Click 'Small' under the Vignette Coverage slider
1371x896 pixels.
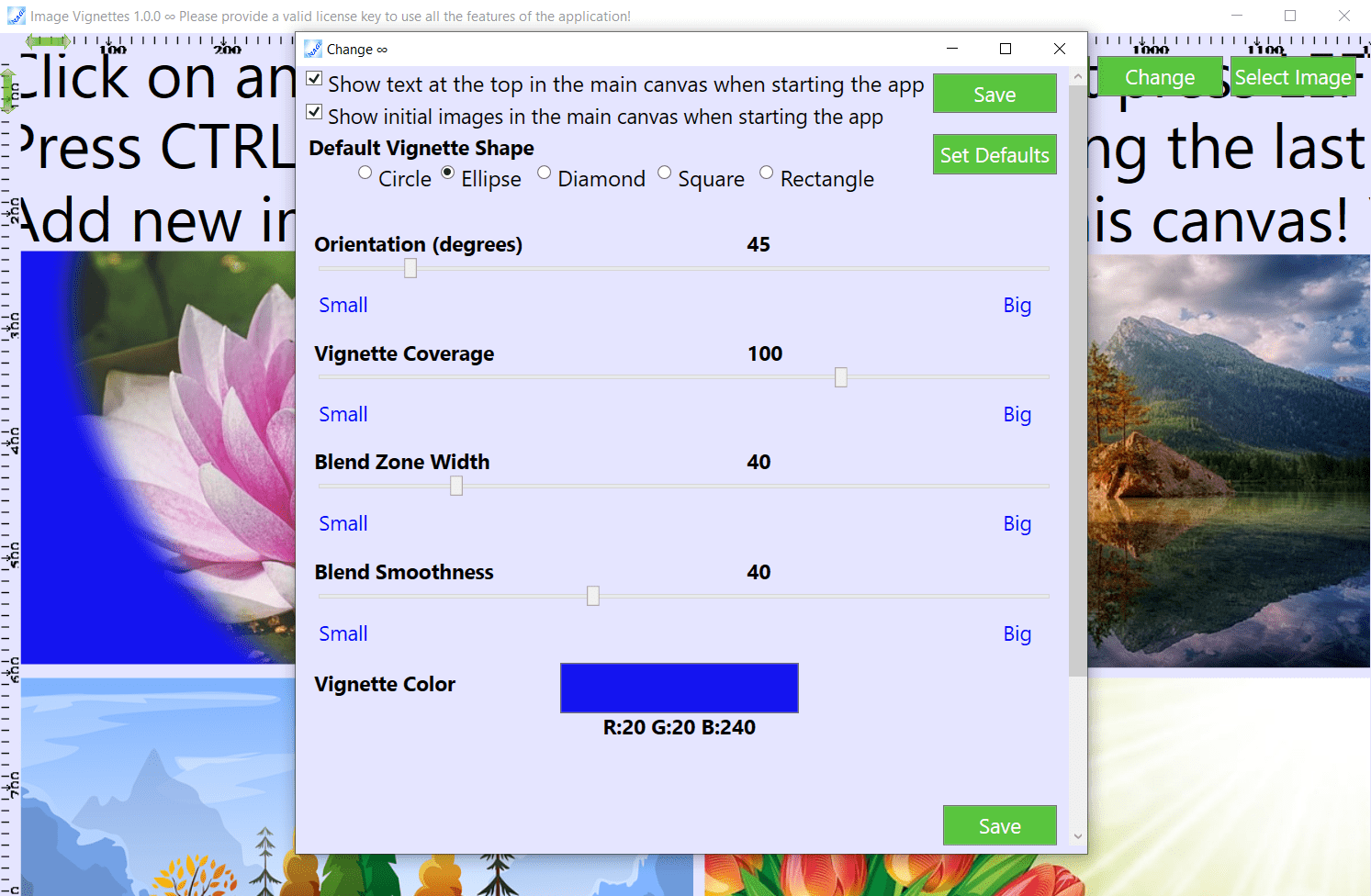point(343,414)
